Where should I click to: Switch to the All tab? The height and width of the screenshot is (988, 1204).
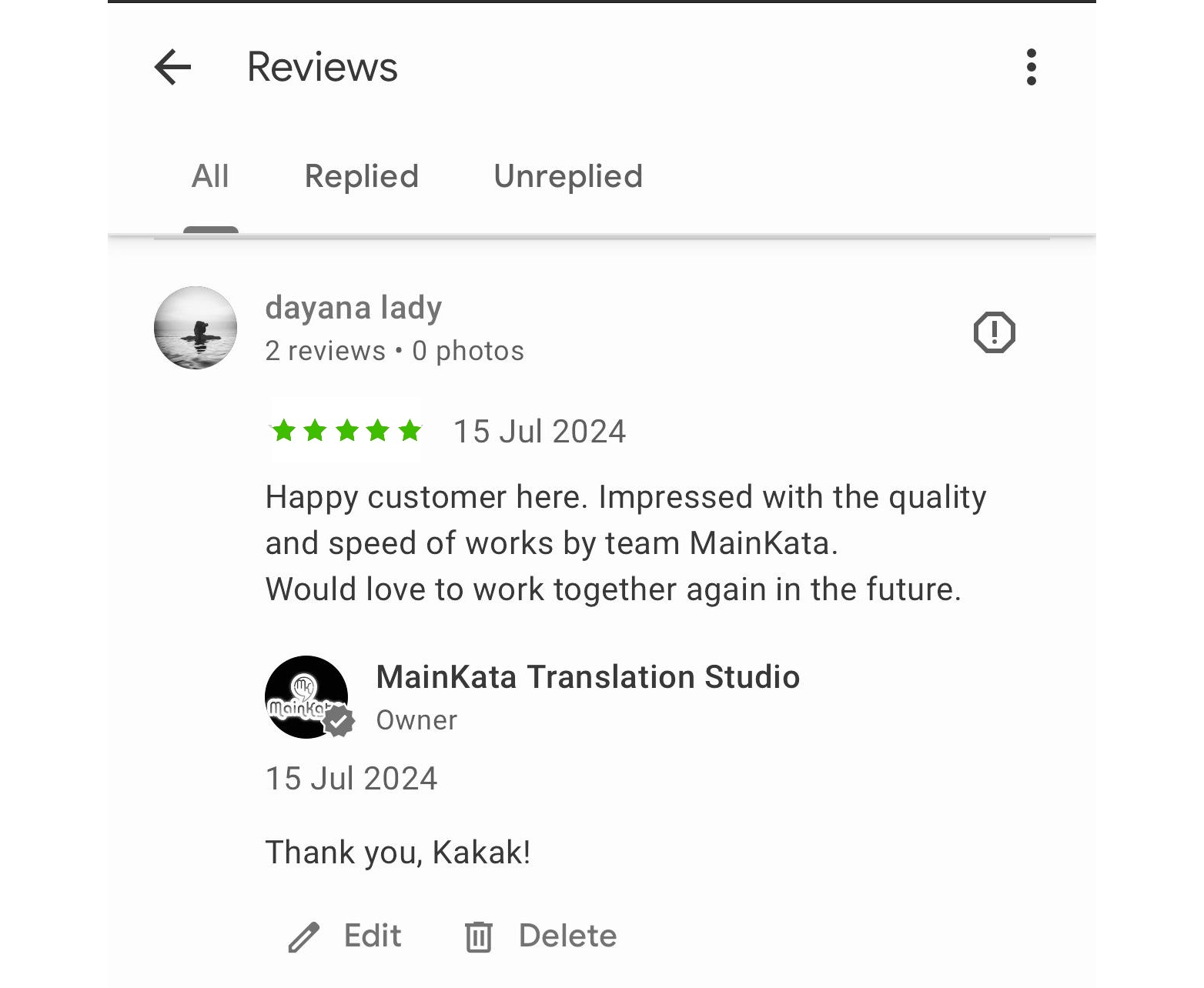pos(210,176)
